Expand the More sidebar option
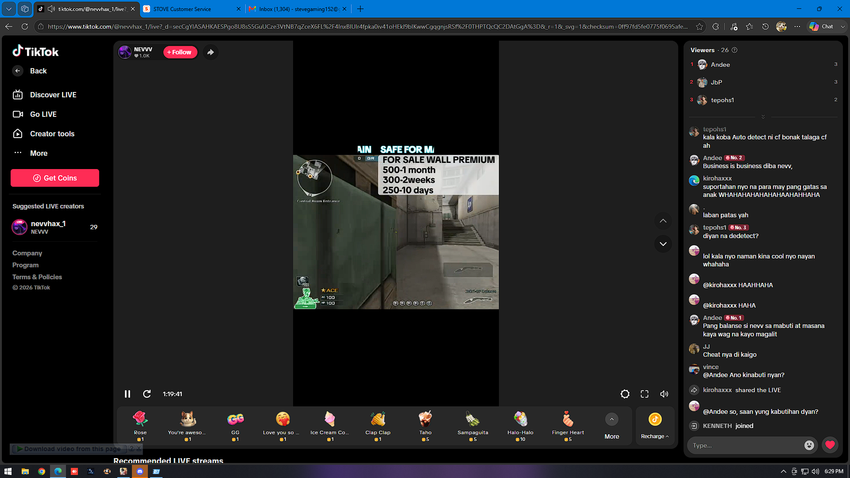 [x=30, y=153]
